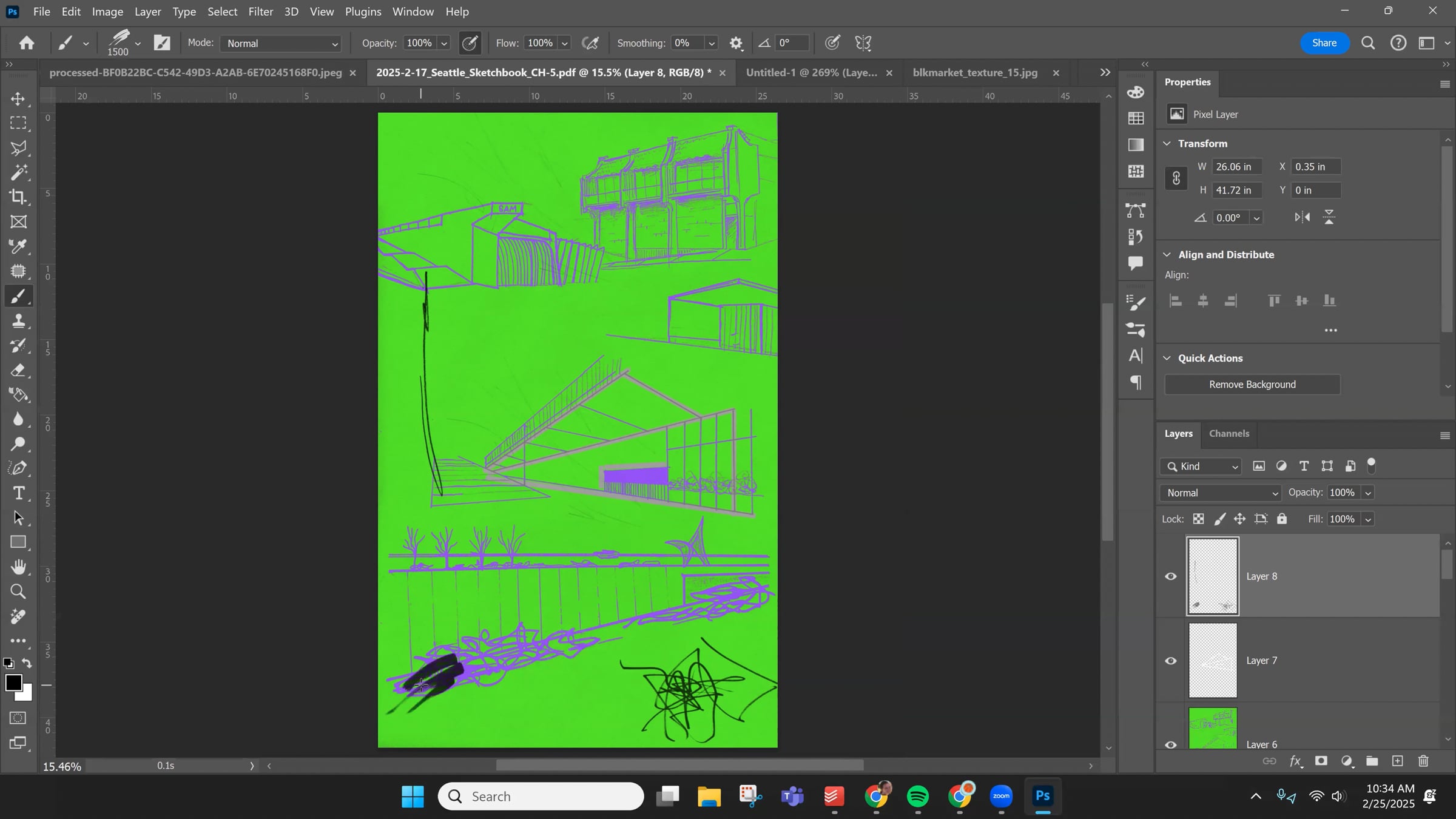Hide Layer 7 visibility

point(1171,661)
